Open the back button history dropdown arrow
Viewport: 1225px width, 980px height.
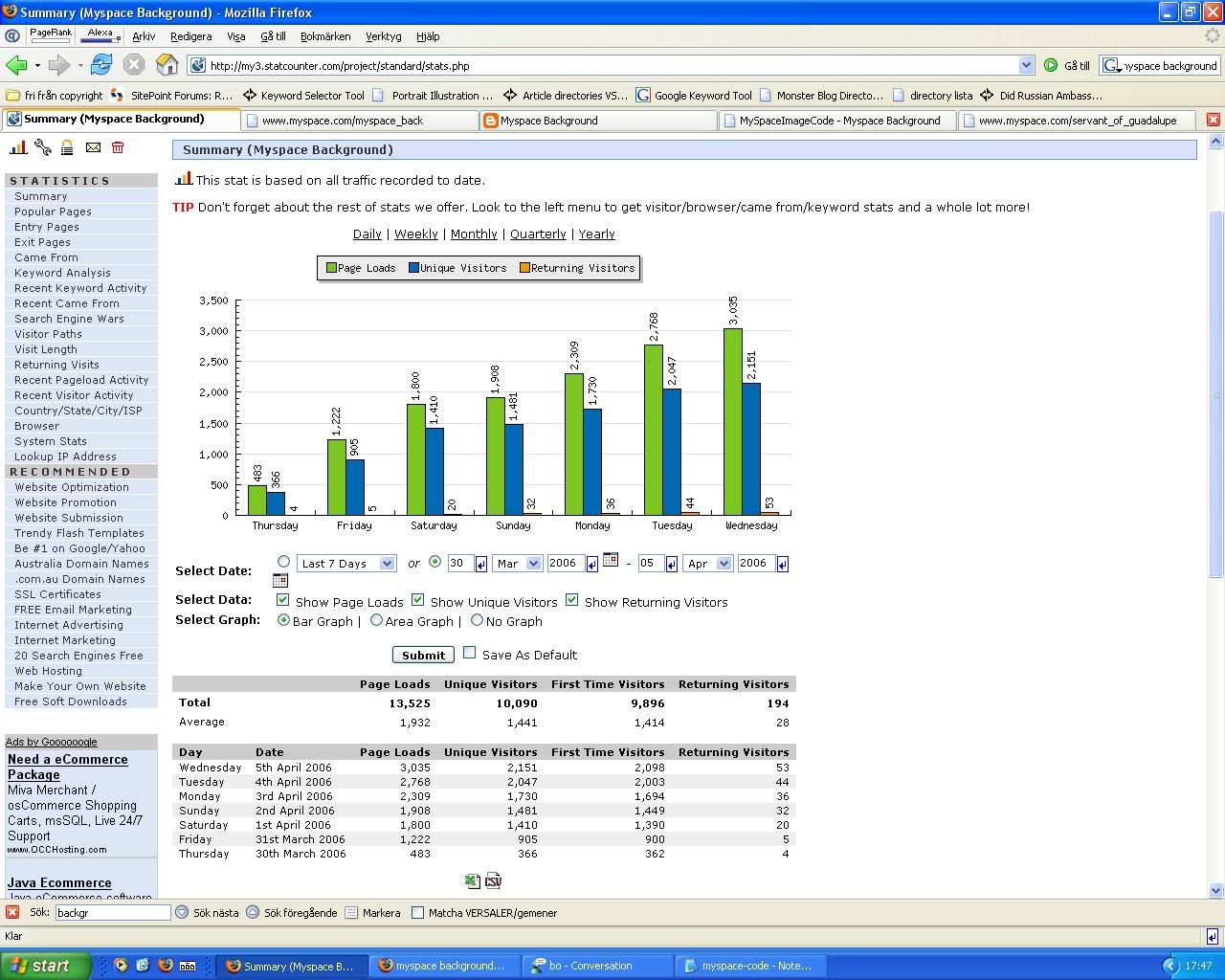point(37,66)
